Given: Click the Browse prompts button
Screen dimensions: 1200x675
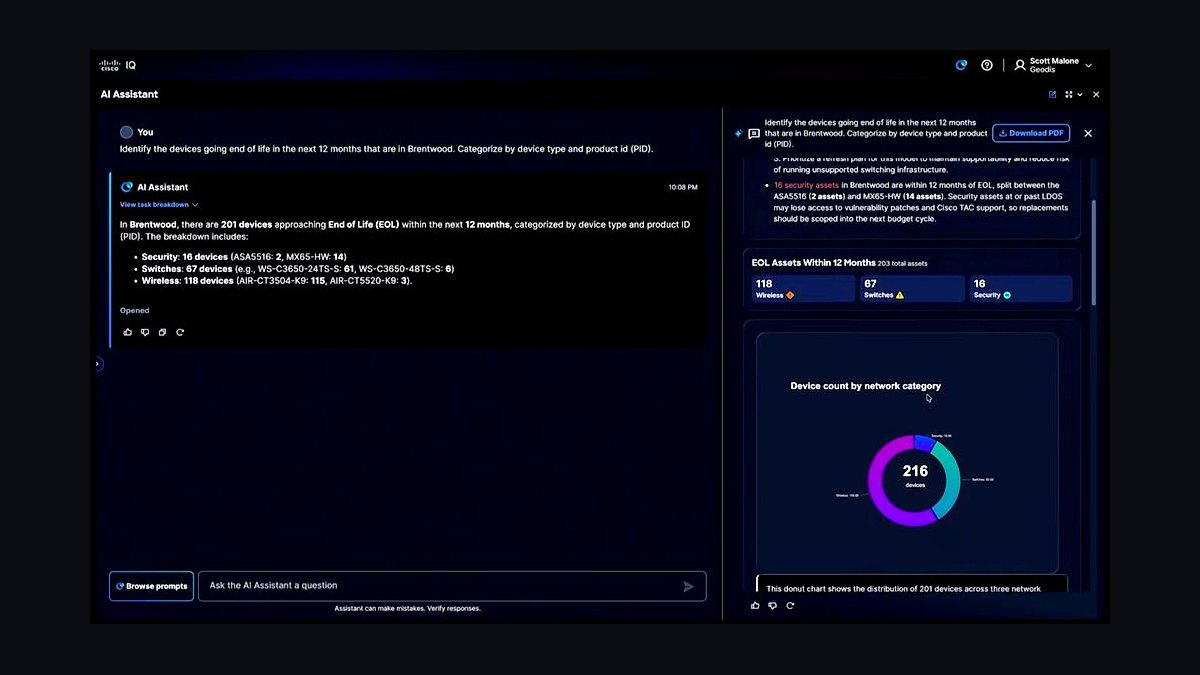Looking at the screenshot, I should pyautogui.click(x=152, y=586).
